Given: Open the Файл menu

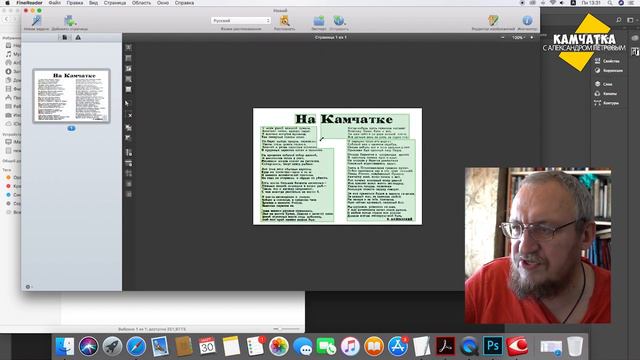Looking at the screenshot, I should (54, 3).
